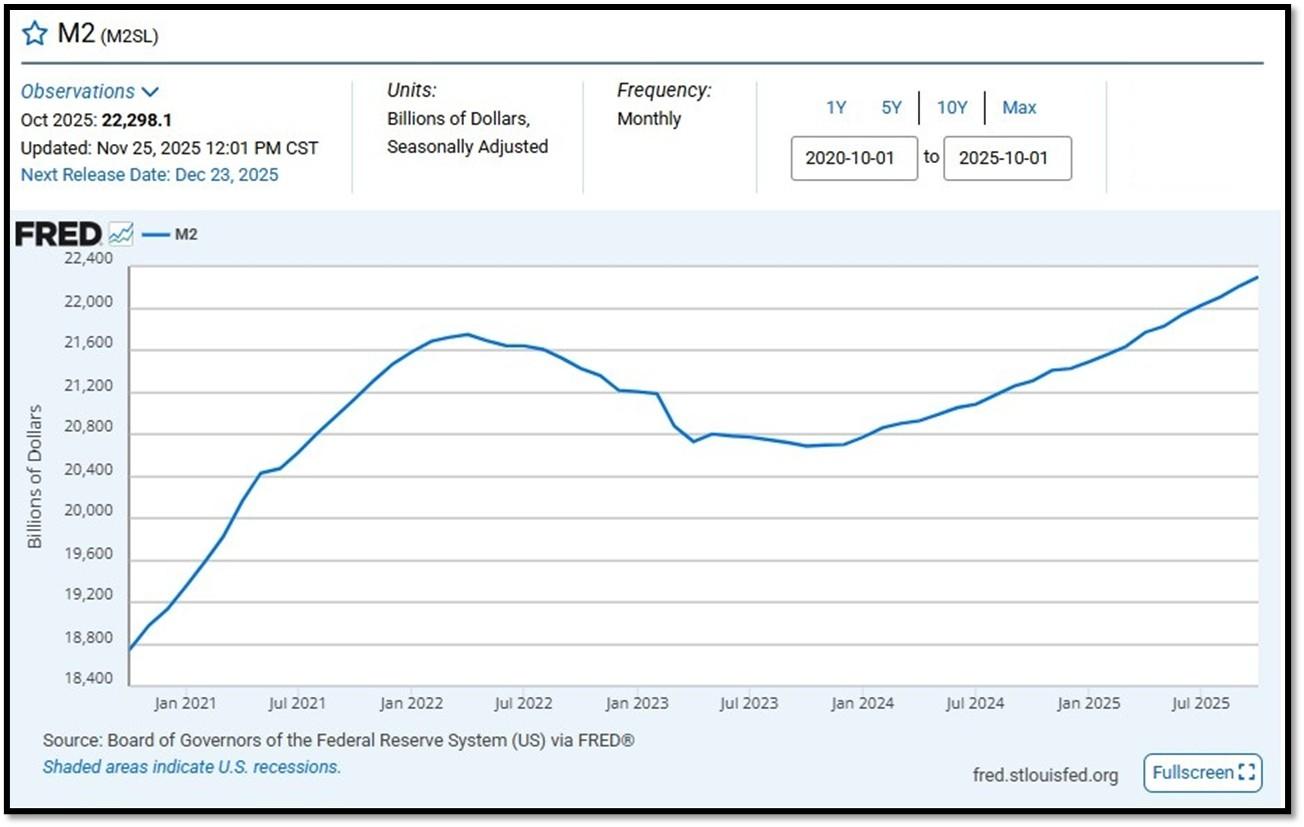This screenshot has height=827, width=1304.
Task: Expand the Observations dropdown chevron
Action: coord(150,92)
